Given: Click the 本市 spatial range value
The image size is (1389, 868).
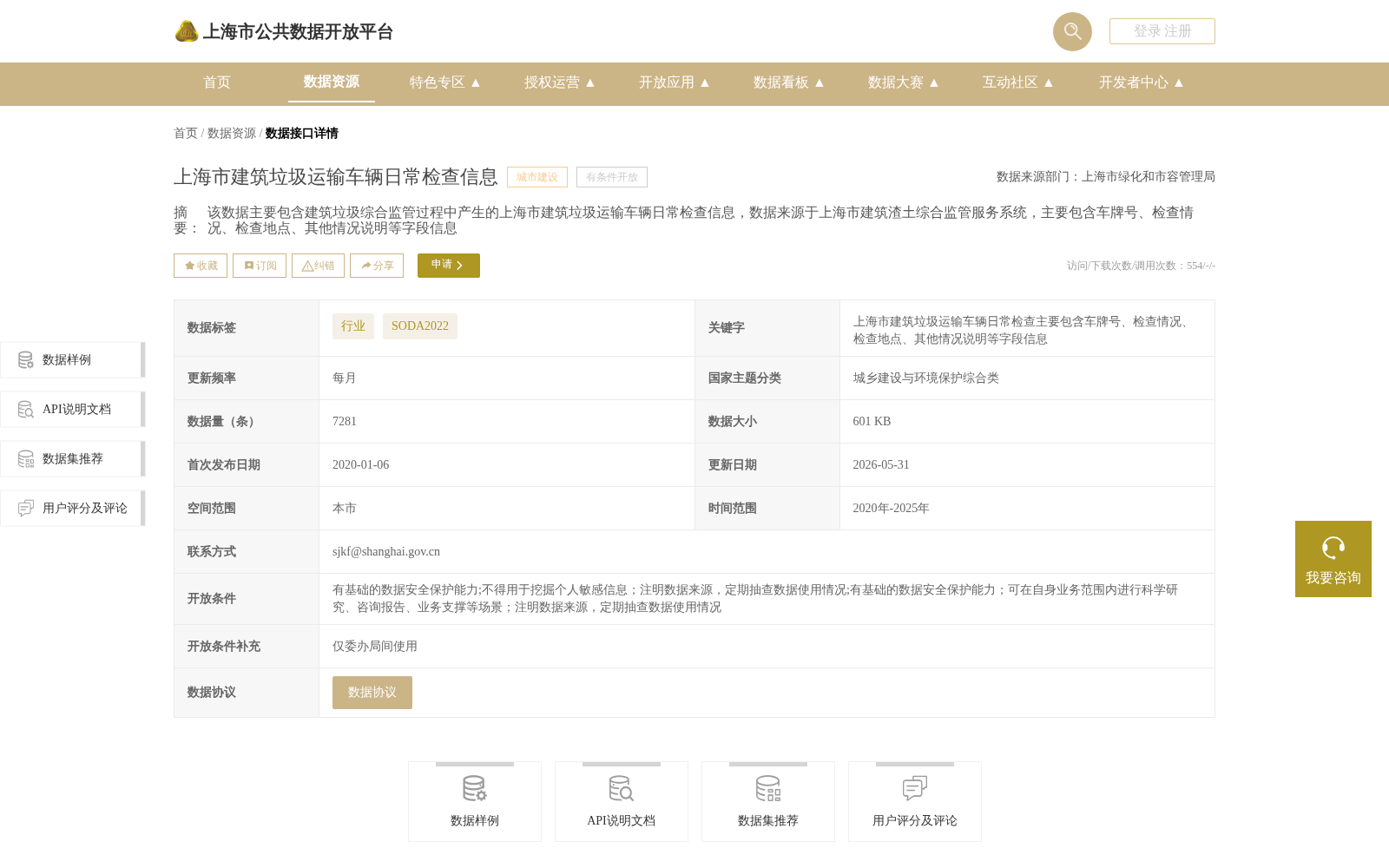Looking at the screenshot, I should 345,509.
